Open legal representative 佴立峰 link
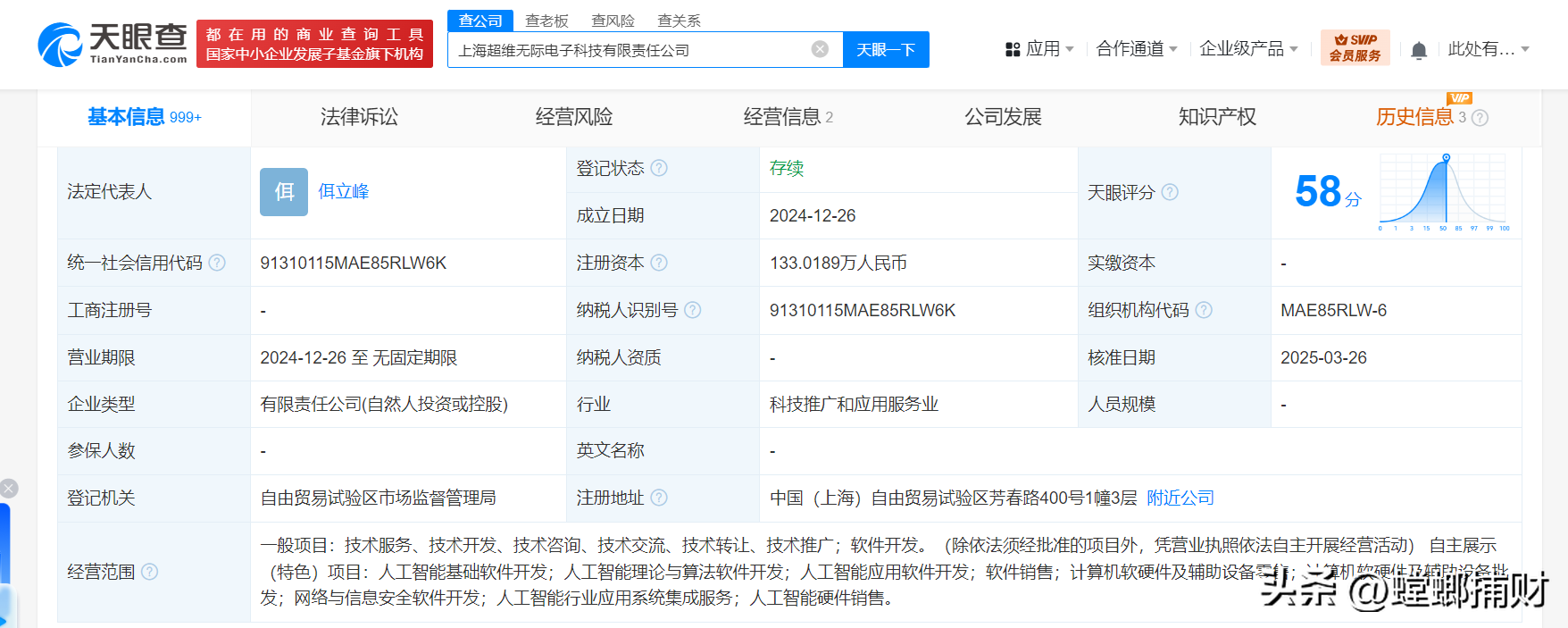Screen dimensions: 1568x628 (x=344, y=191)
